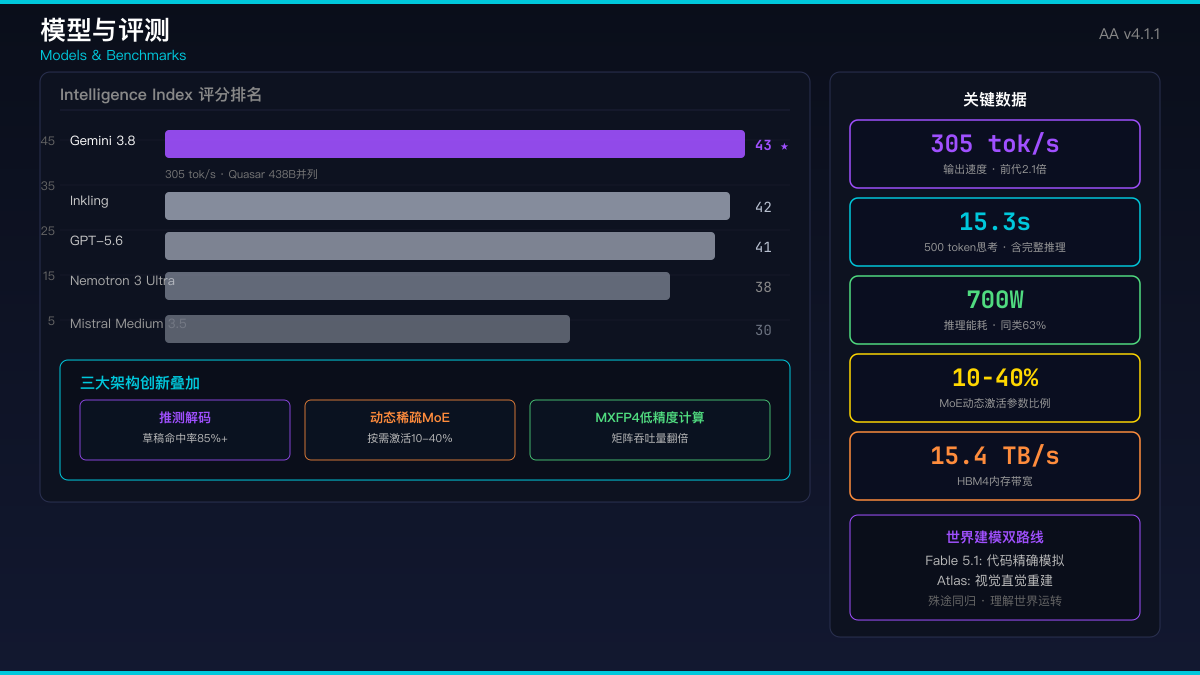The width and height of the screenshot is (1200, 675).
Task: Click the 按需激活10–40% caption
Action: click(x=410, y=438)
